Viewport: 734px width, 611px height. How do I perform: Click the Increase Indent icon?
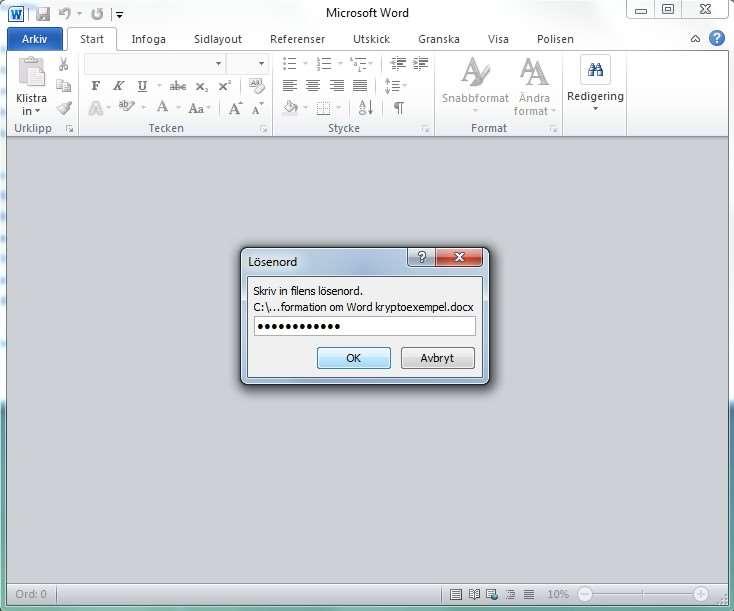pyautogui.click(x=420, y=63)
